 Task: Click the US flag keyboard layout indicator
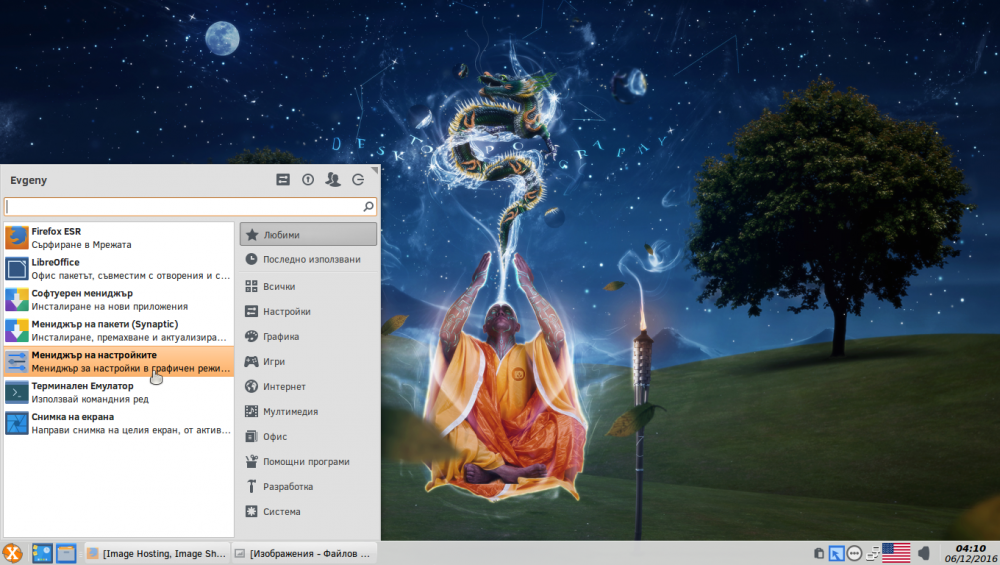896,554
